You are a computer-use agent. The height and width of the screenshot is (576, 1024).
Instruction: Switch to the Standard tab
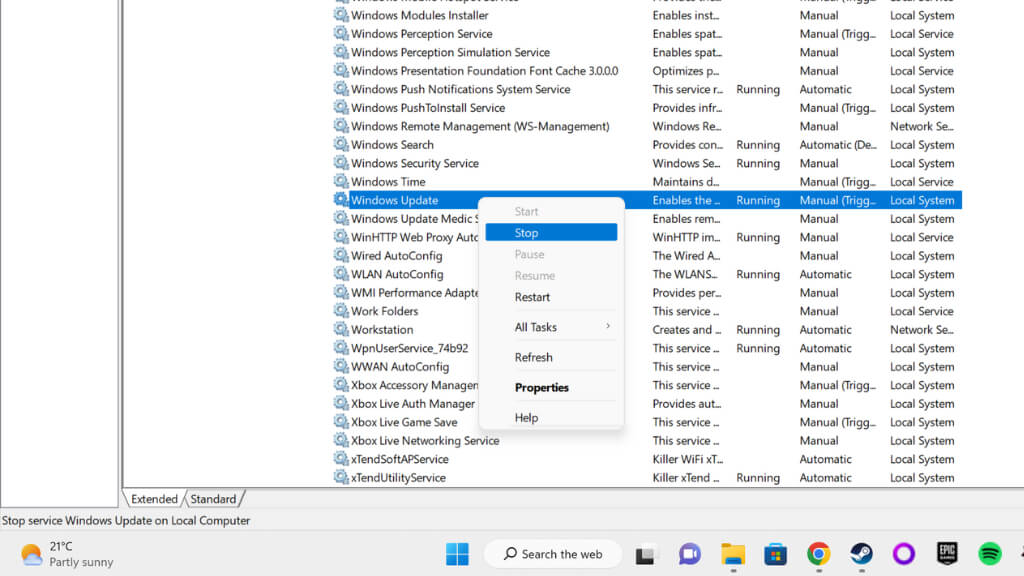[214, 499]
